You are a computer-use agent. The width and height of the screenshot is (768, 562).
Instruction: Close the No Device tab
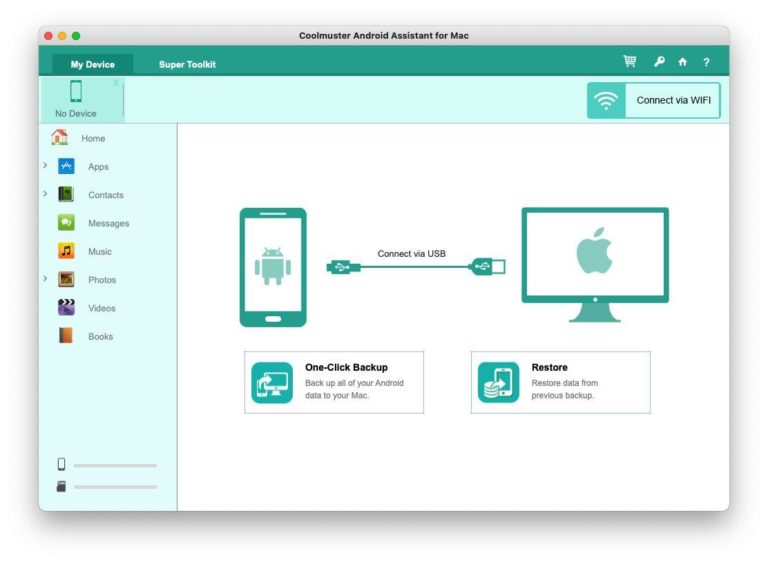[x=116, y=83]
